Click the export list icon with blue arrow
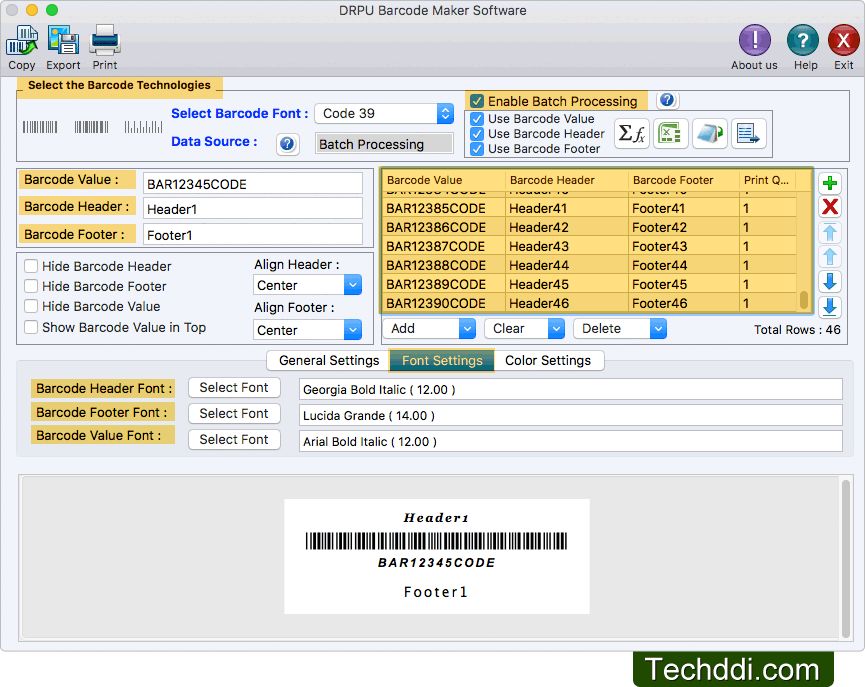Screen dimensions: 865x687 coord(749,134)
